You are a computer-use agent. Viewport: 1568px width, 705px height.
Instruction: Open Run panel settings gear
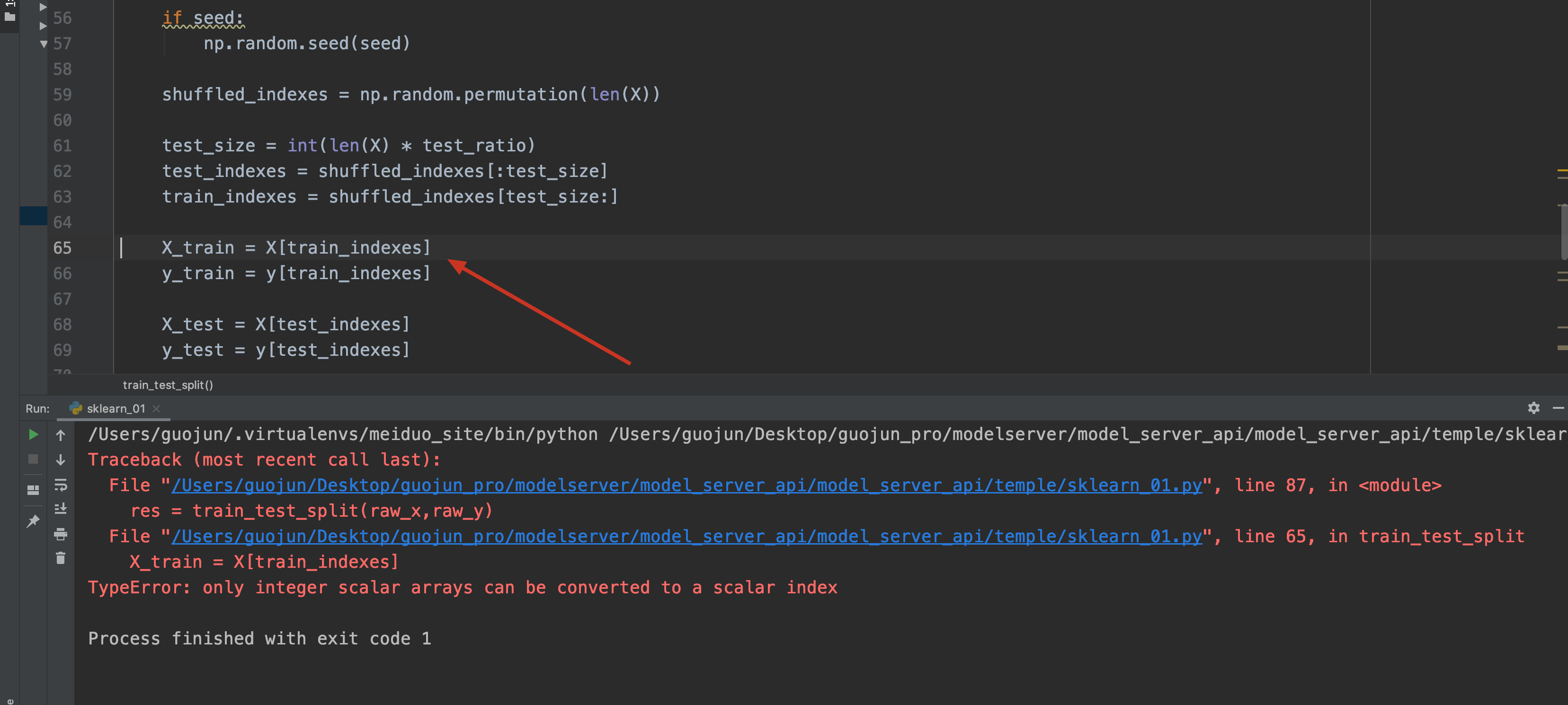pyautogui.click(x=1533, y=407)
